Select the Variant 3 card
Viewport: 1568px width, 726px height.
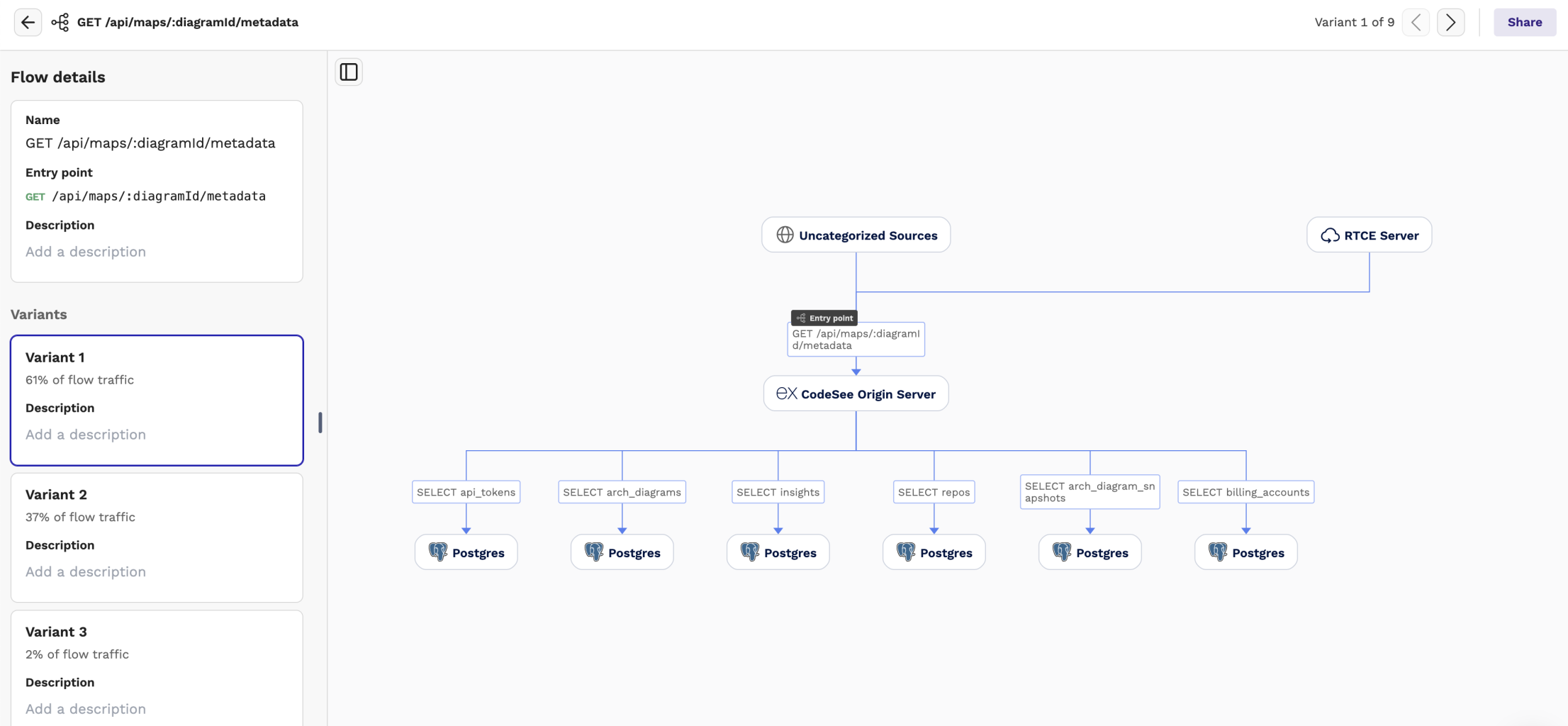click(x=157, y=668)
